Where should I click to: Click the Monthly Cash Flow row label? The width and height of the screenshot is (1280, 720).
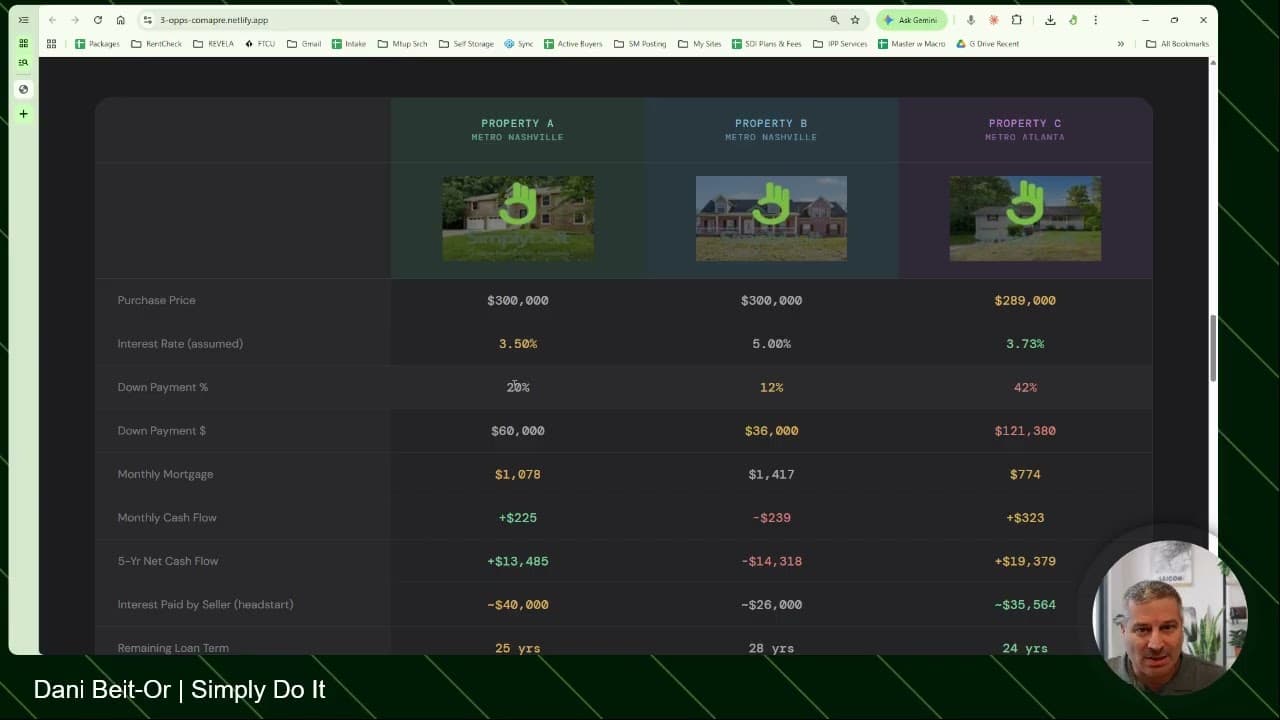pyautogui.click(x=167, y=518)
